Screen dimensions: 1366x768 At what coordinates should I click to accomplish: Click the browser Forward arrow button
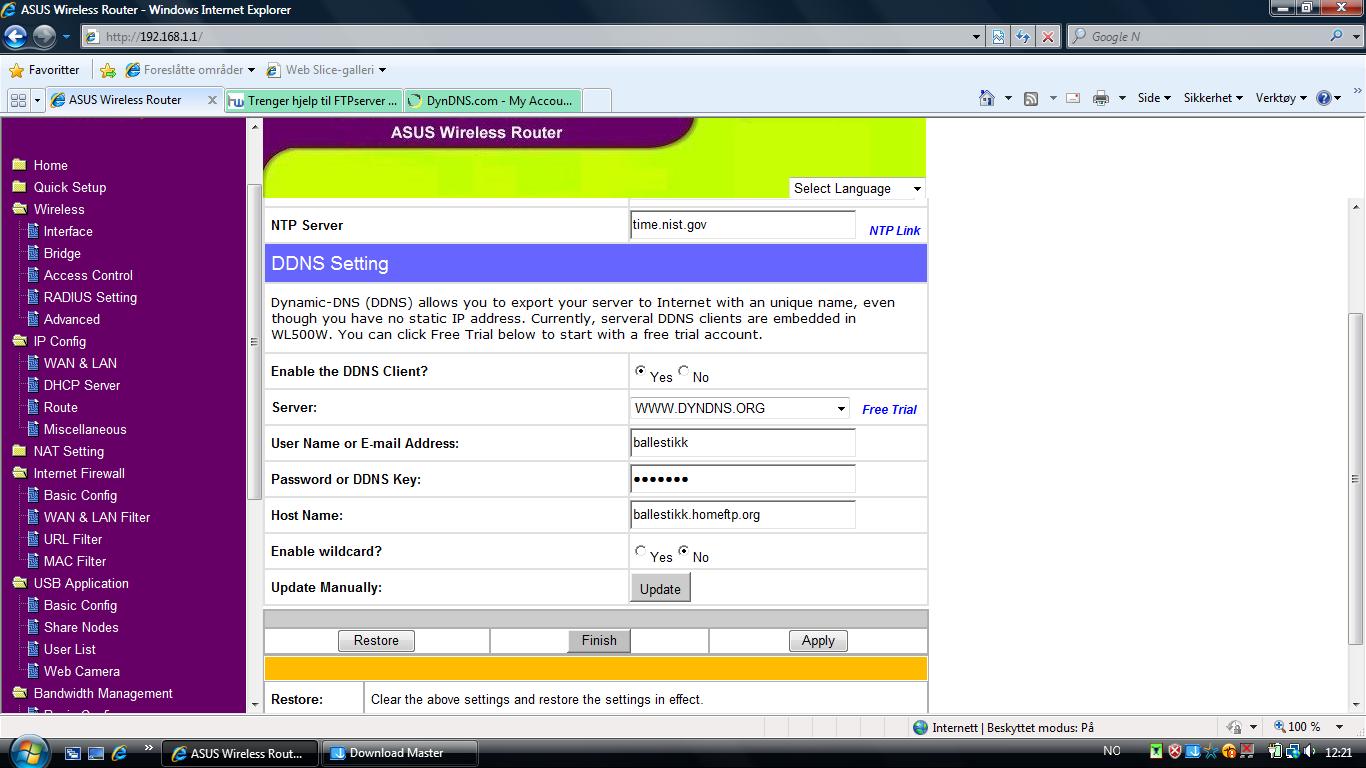coord(44,37)
